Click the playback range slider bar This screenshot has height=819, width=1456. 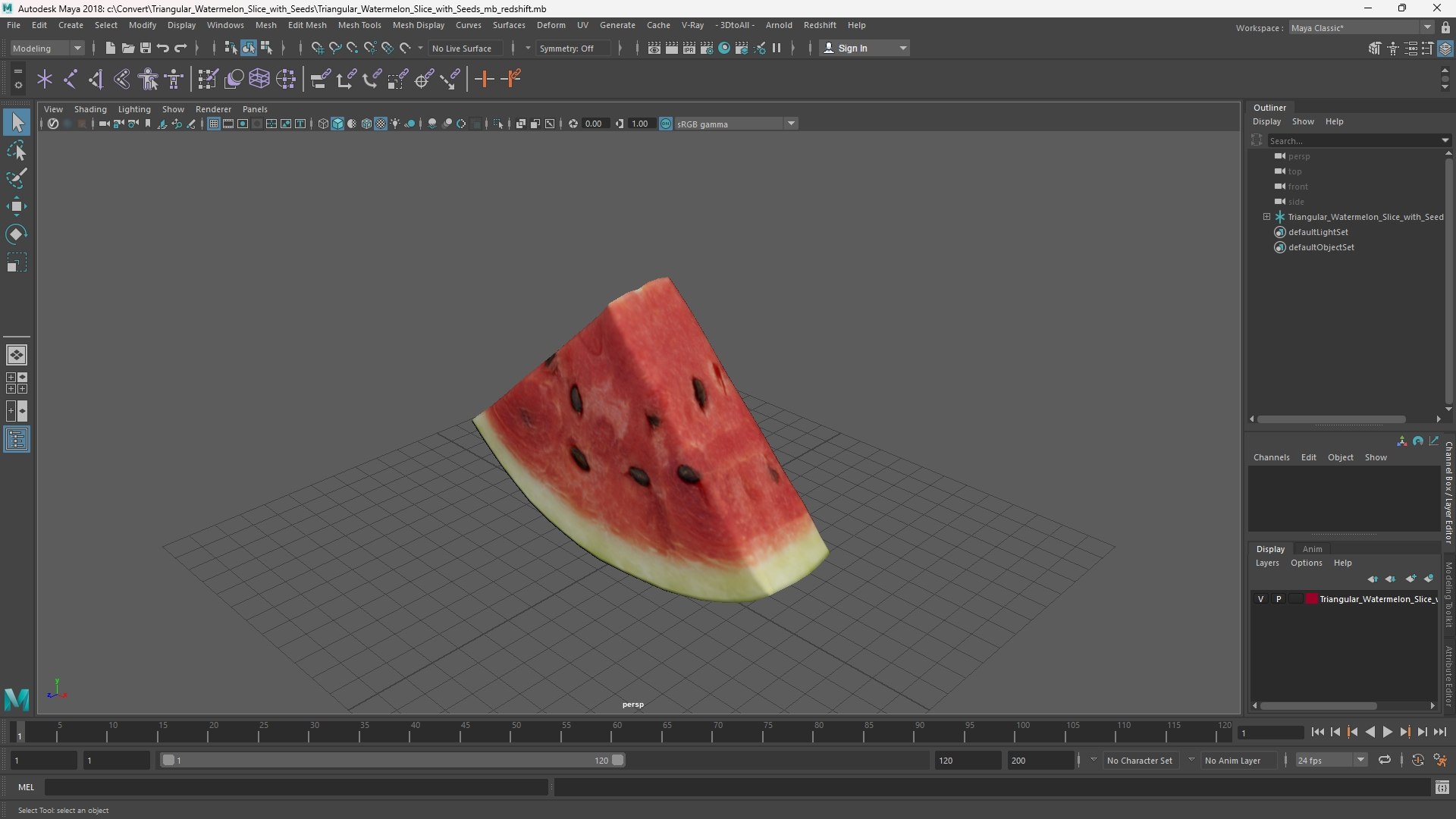[x=393, y=760]
